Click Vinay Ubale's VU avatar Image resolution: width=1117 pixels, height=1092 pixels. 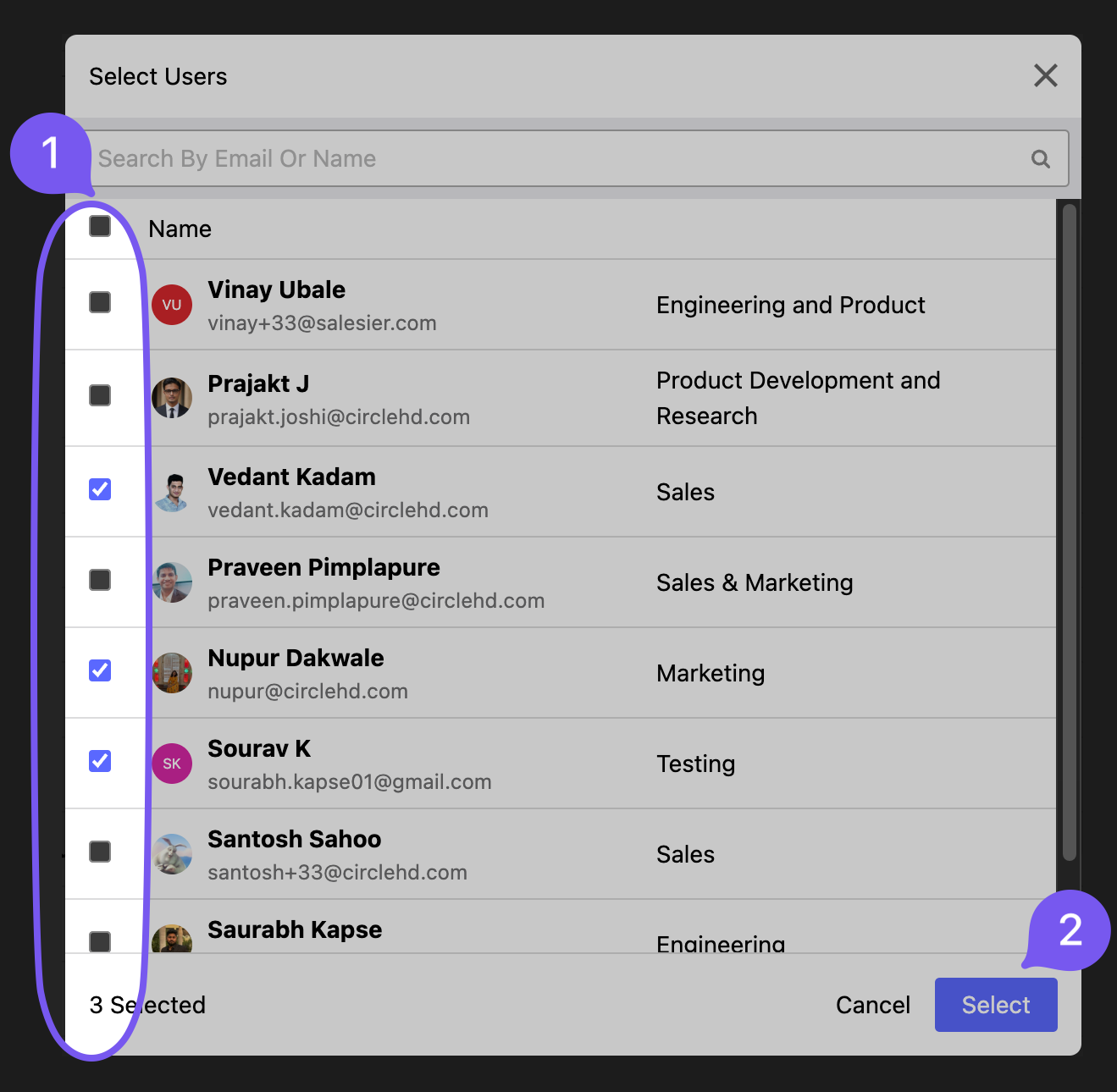click(172, 305)
